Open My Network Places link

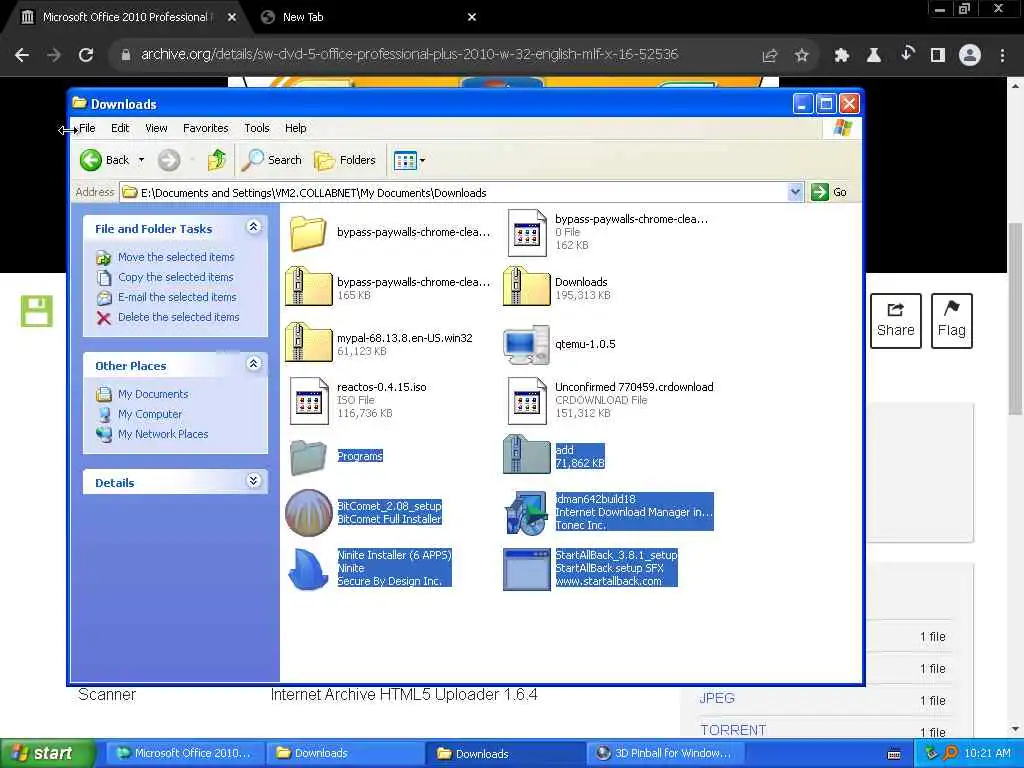click(x=163, y=434)
